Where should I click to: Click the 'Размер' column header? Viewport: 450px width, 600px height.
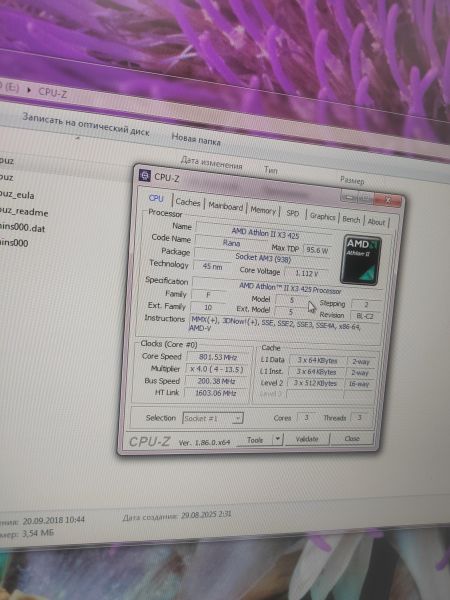pos(352,180)
